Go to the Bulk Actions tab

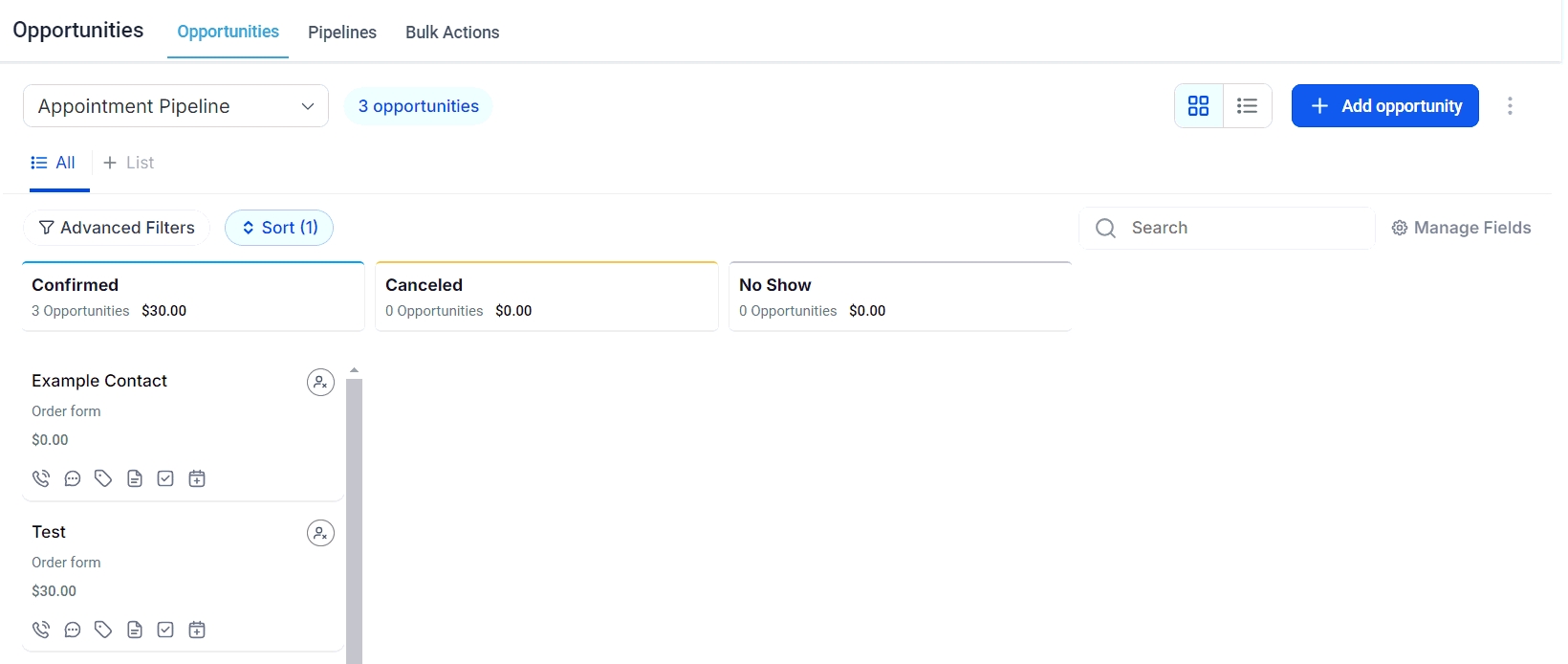[x=452, y=33]
